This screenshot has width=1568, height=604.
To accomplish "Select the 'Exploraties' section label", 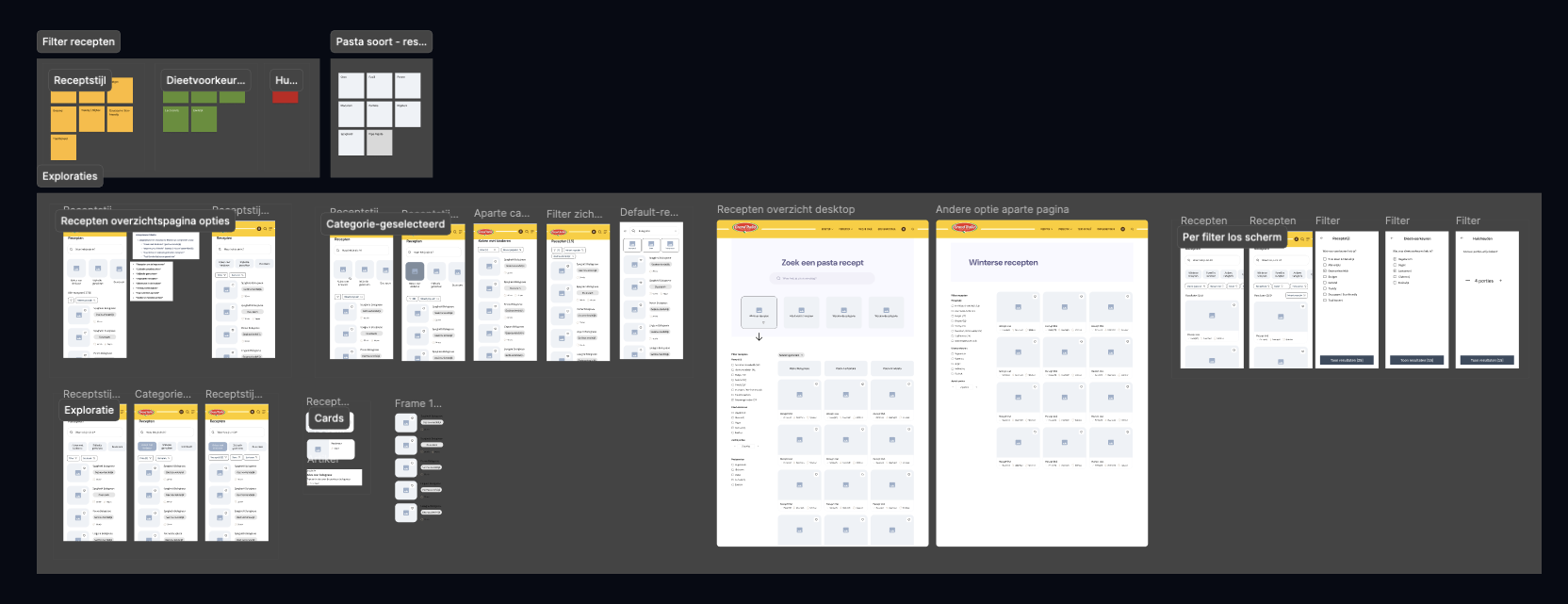I will click(x=70, y=176).
